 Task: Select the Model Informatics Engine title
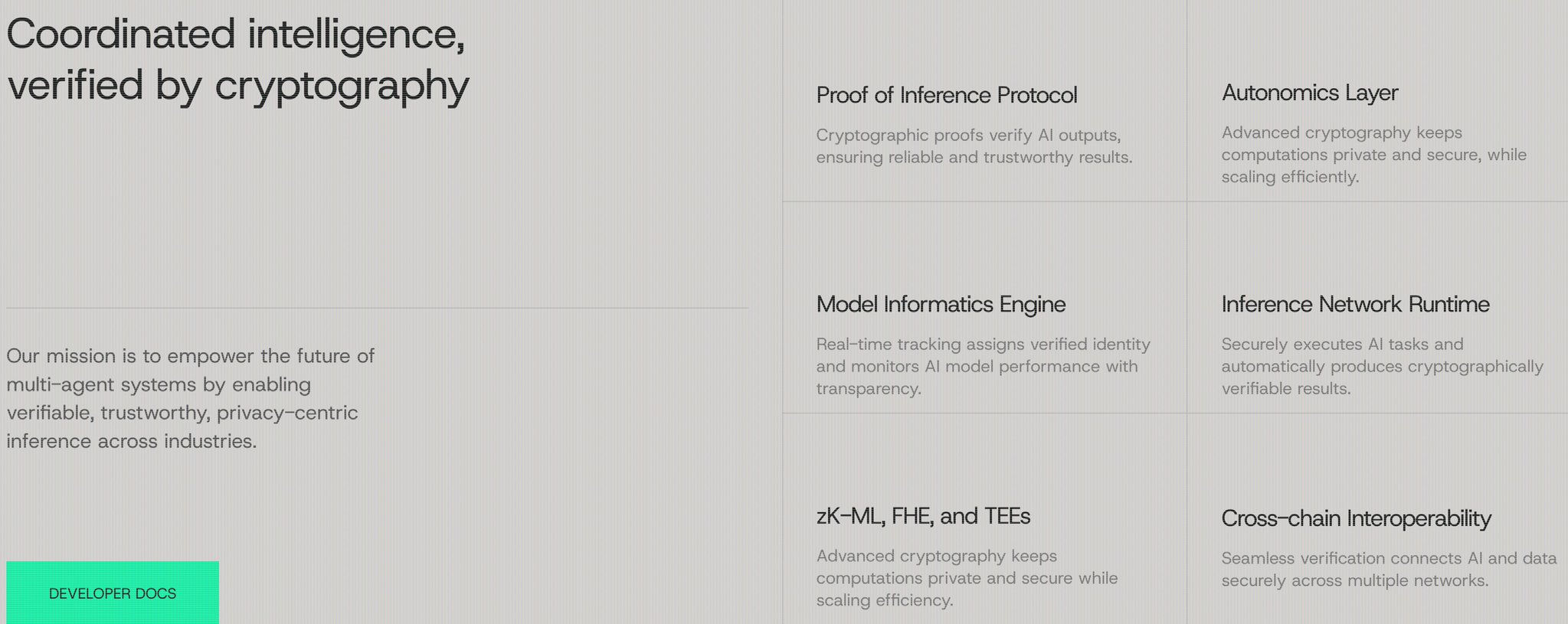pos(941,304)
